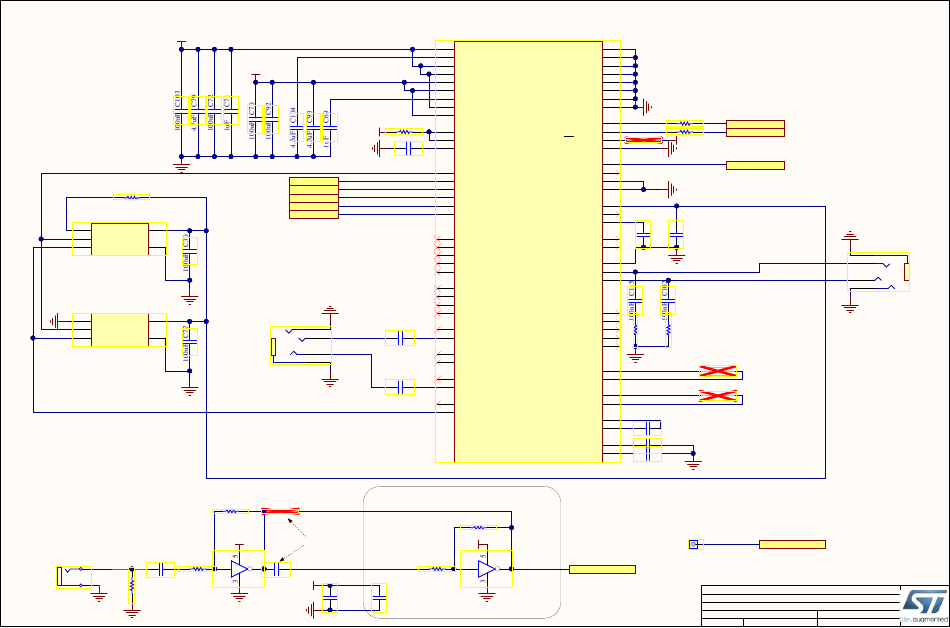
Task: Select resistor above the upper-left small IC
Action: (x=131, y=197)
